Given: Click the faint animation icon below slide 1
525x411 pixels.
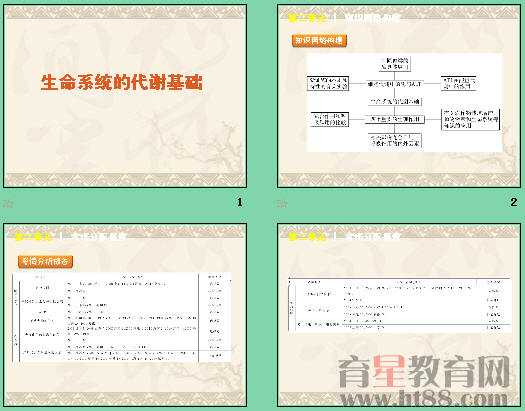Looking at the screenshot, I should [8, 203].
